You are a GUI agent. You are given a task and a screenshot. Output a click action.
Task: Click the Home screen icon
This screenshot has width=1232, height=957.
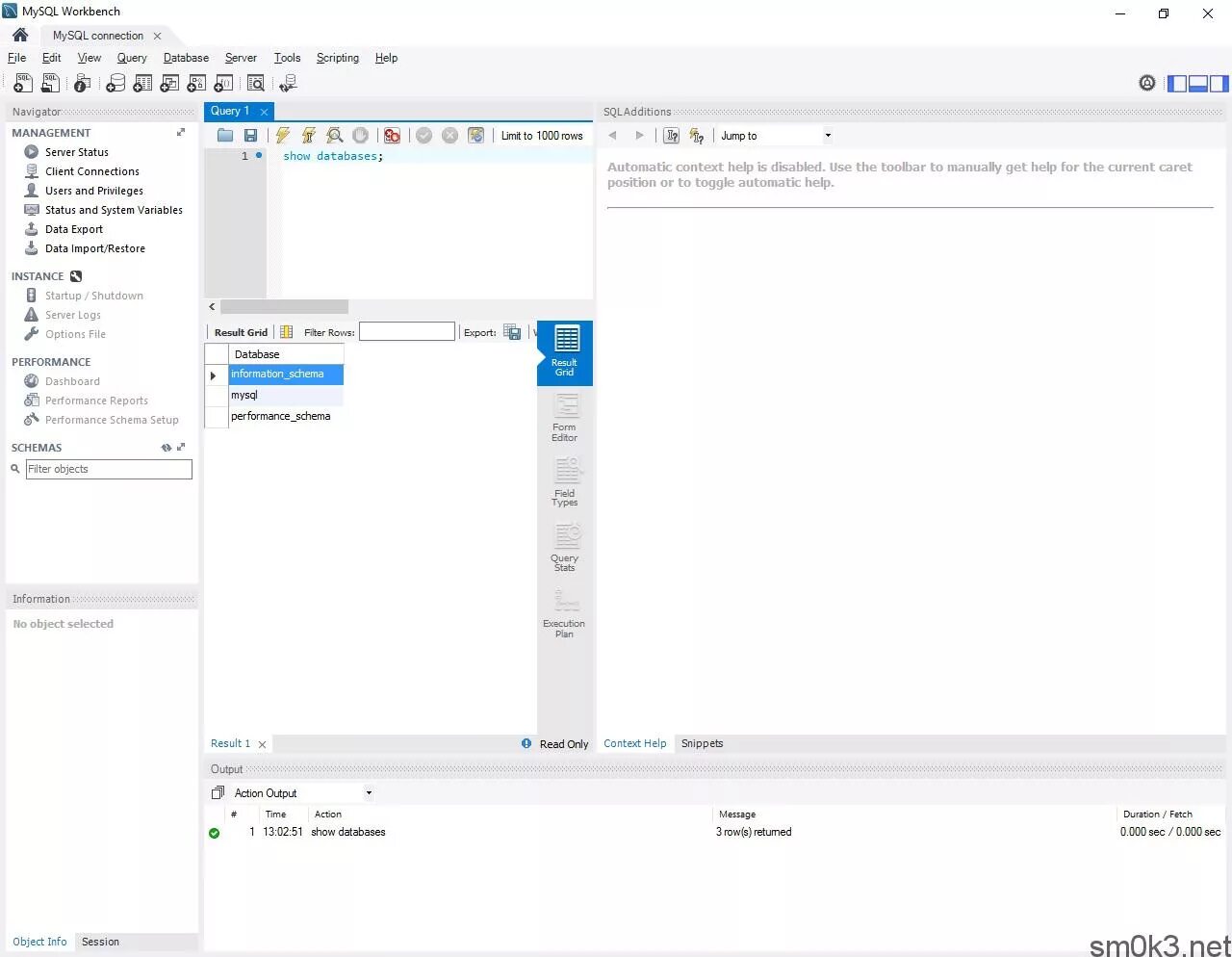(x=20, y=35)
